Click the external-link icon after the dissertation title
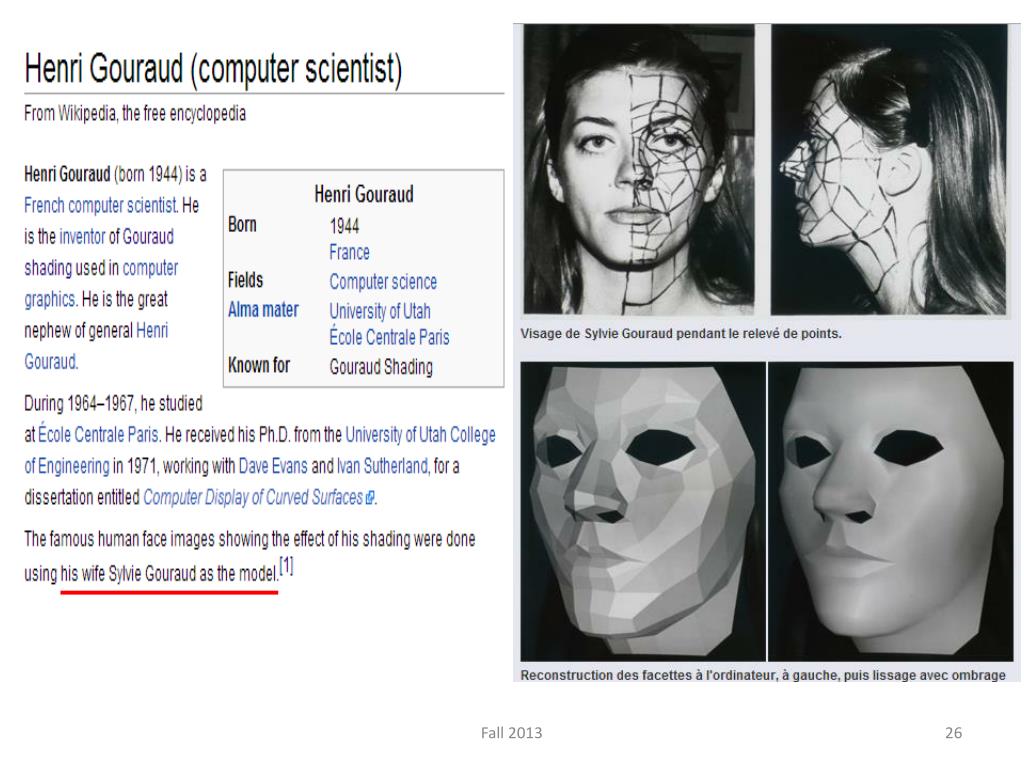The height and width of the screenshot is (768, 1024). point(370,498)
